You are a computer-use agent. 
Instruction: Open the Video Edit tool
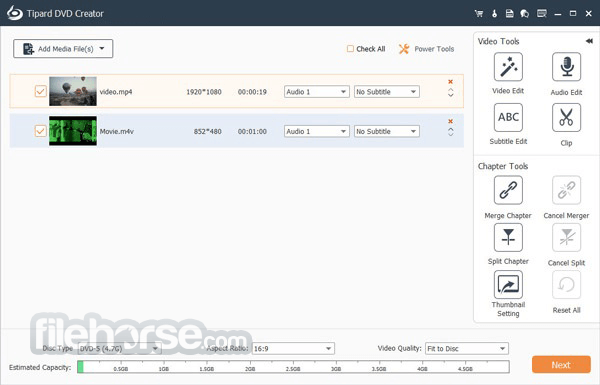[x=508, y=67]
